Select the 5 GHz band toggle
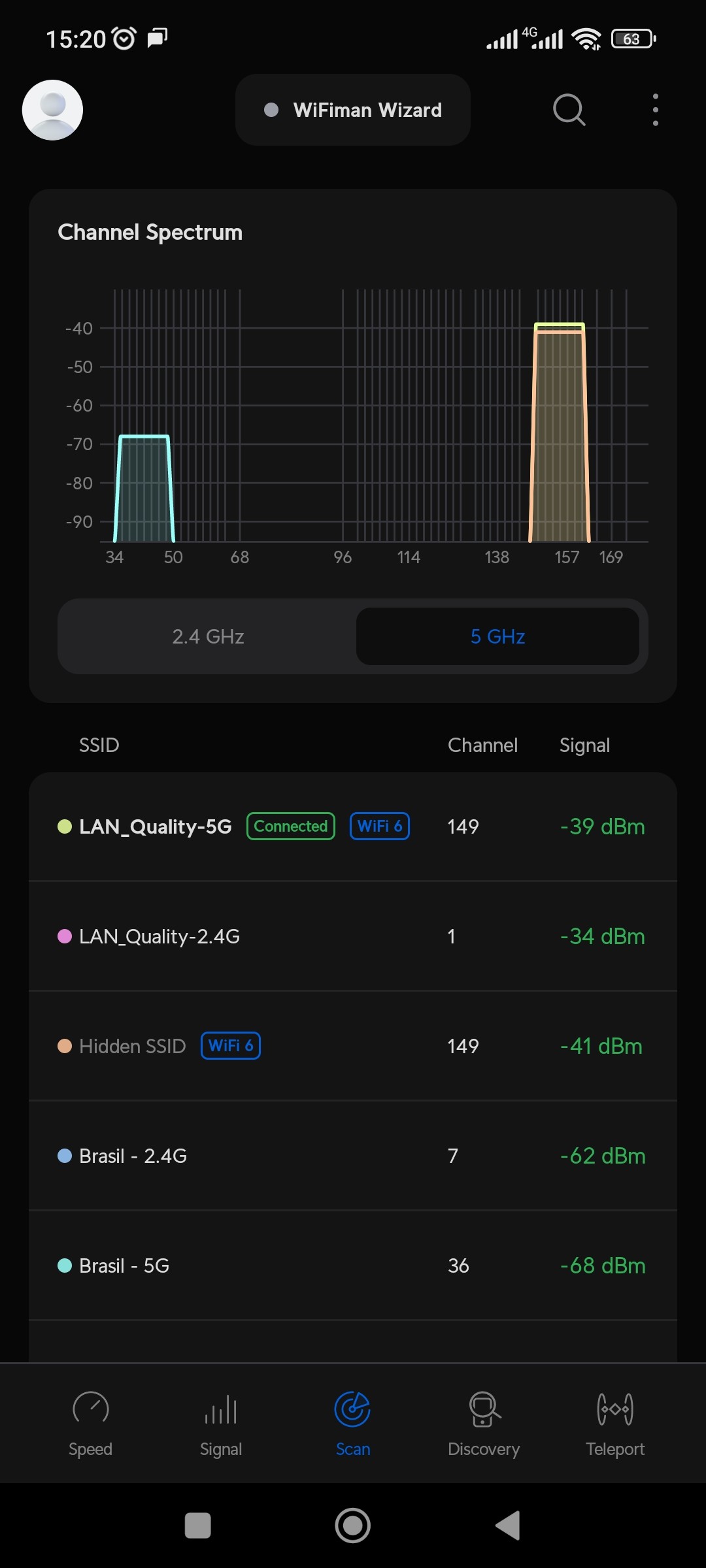 click(x=497, y=636)
